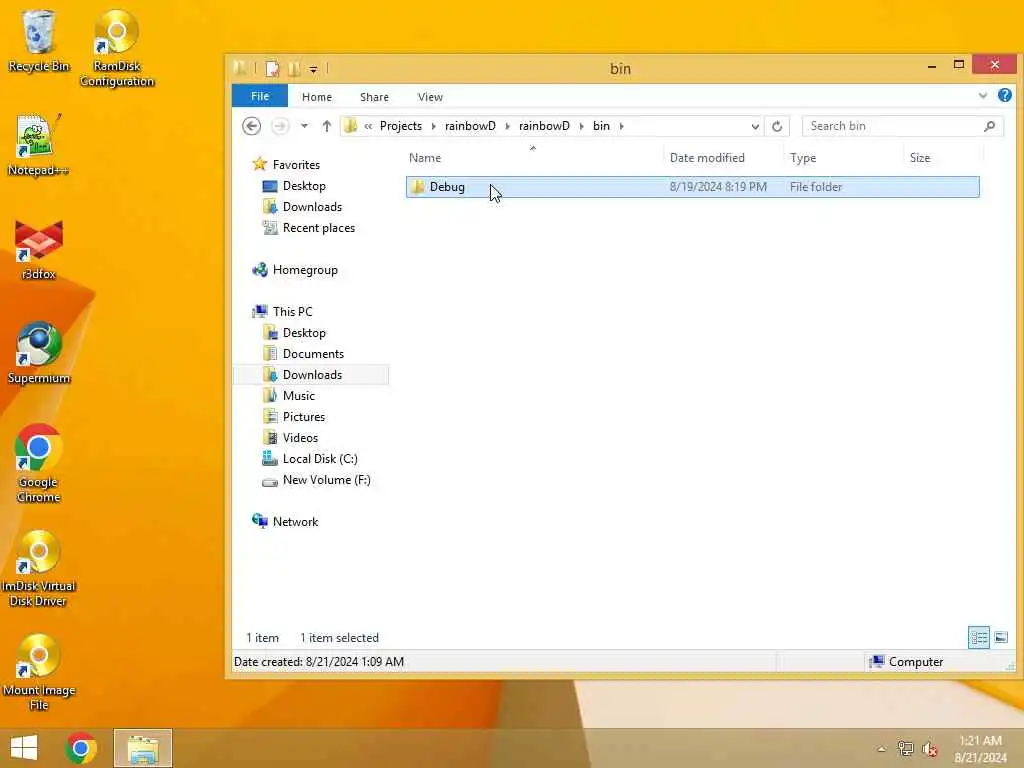This screenshot has width=1024, height=768.
Task: Select Homegroup in navigation pane
Action: (305, 270)
